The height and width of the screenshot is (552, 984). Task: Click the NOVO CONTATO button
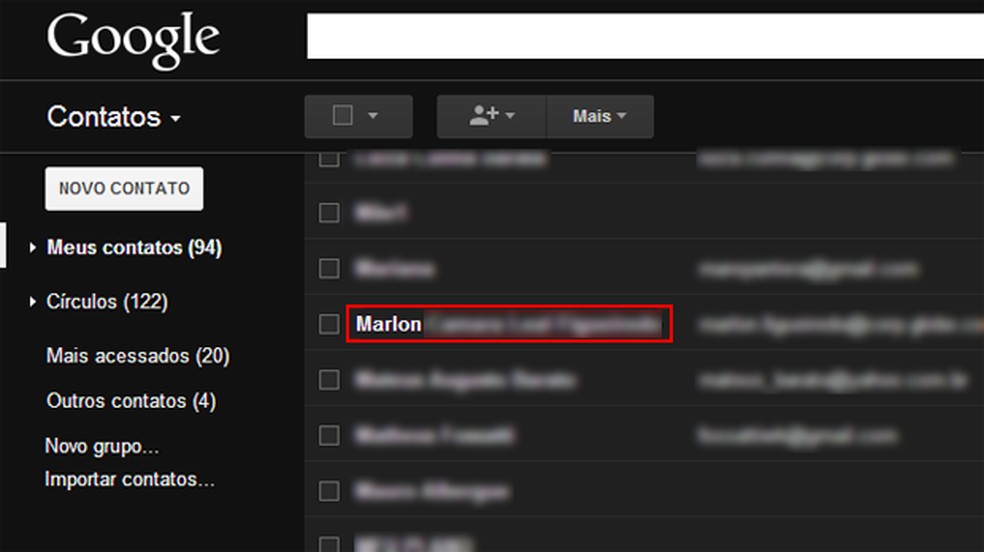124,188
